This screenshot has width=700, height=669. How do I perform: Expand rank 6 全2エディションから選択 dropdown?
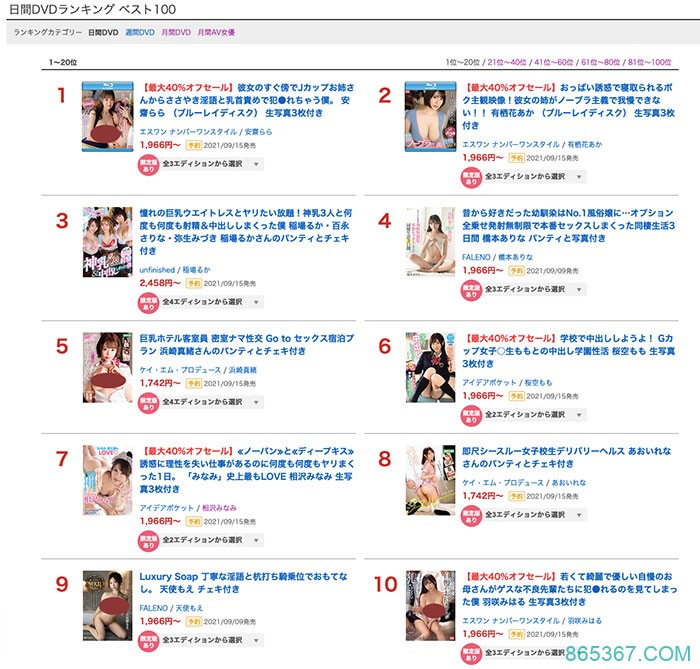534,415
